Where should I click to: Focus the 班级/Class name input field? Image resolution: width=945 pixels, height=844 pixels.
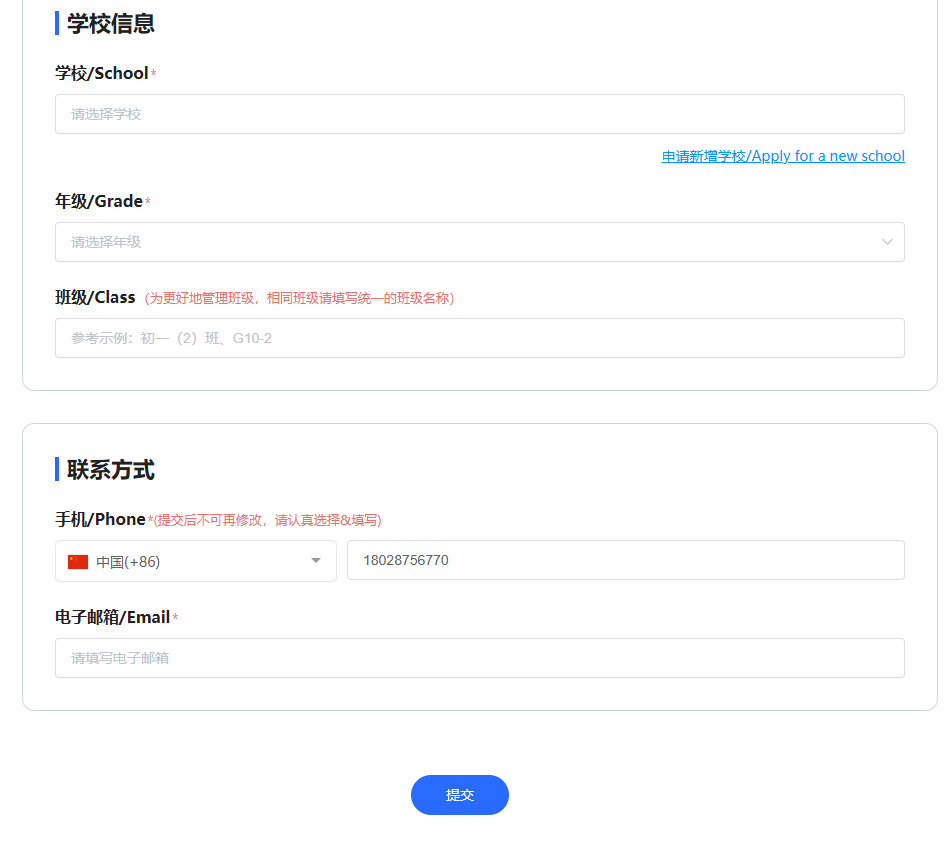click(479, 338)
